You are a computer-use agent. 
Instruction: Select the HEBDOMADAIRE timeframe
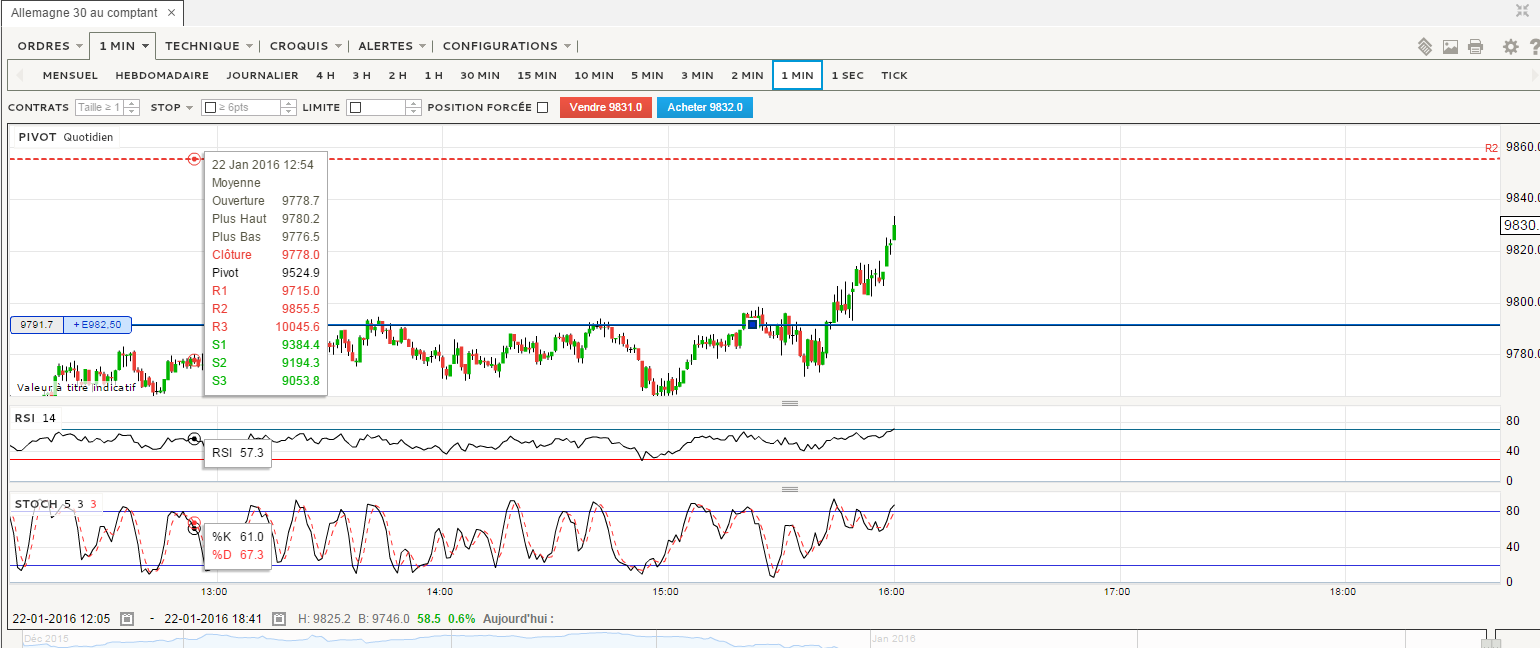[162, 75]
